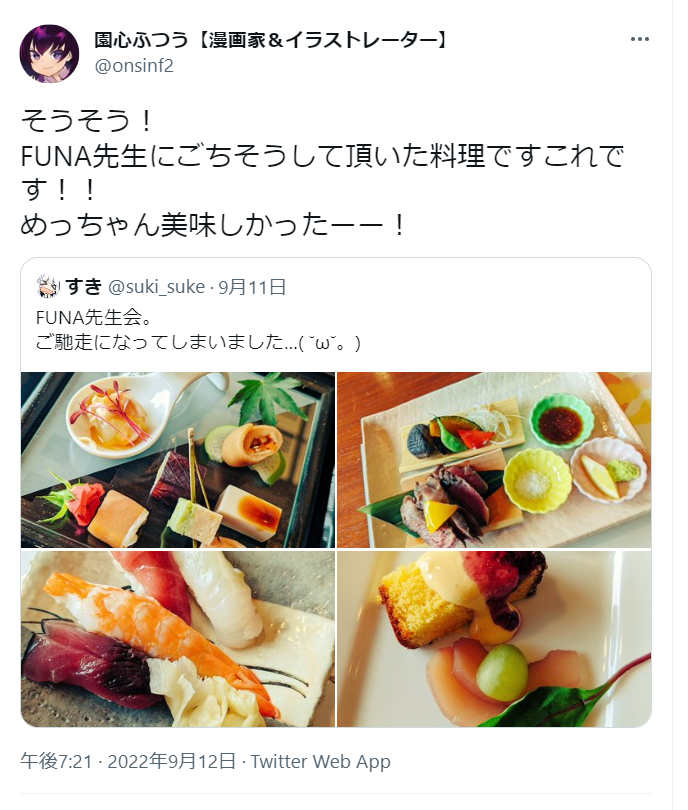Open the sushi nigiri photo thumbnail
The width and height of the screenshot is (688, 810).
pos(178,638)
